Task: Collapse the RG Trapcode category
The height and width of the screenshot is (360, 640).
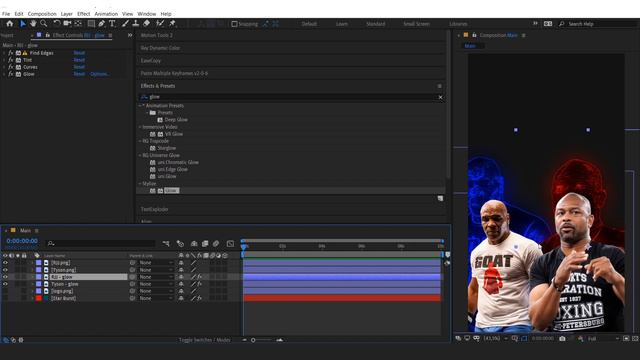Action: point(140,141)
